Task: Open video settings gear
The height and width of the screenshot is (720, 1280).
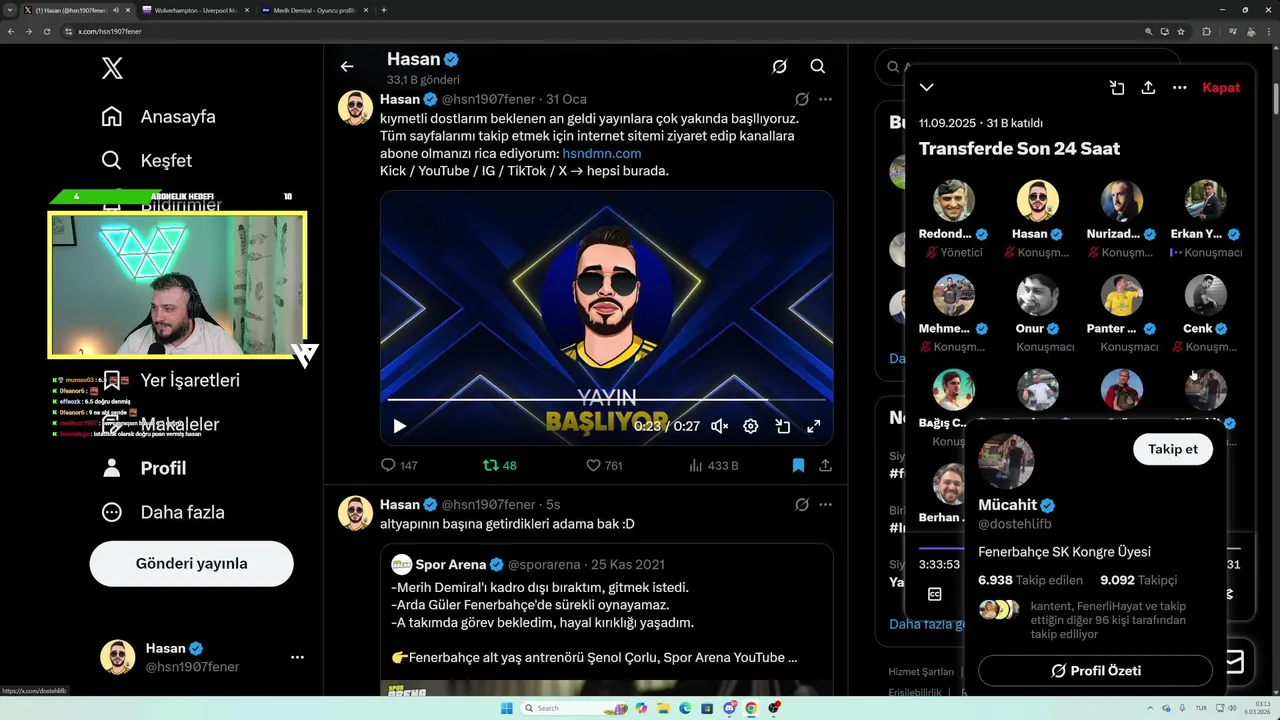Action: pos(751,426)
